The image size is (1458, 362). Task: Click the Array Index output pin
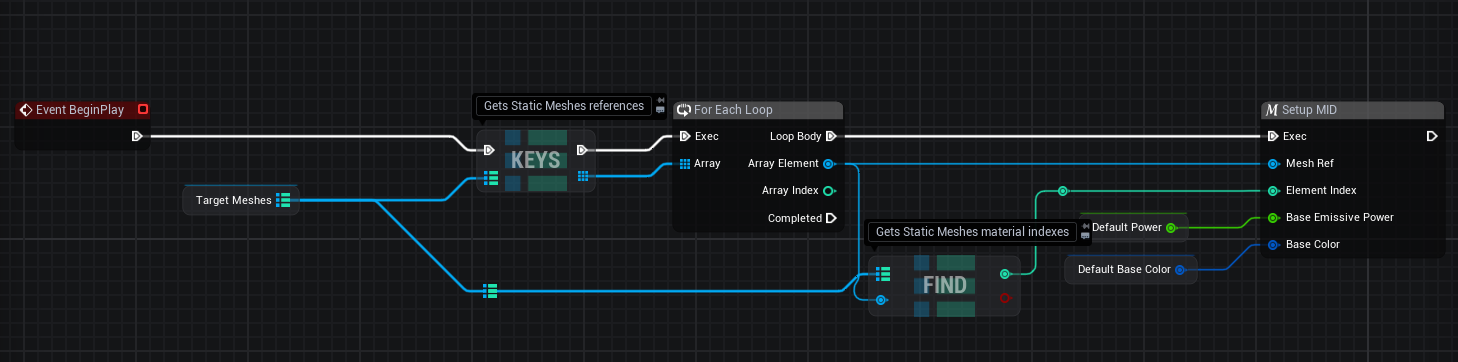828,190
